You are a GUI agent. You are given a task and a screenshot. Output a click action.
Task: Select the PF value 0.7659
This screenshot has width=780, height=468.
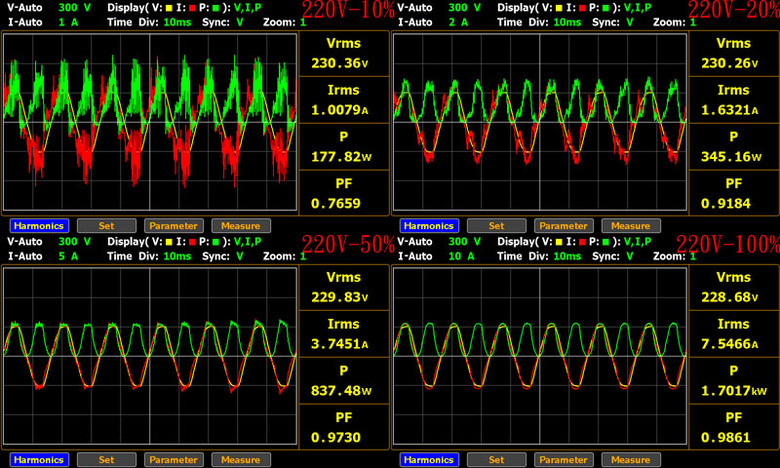pos(336,203)
